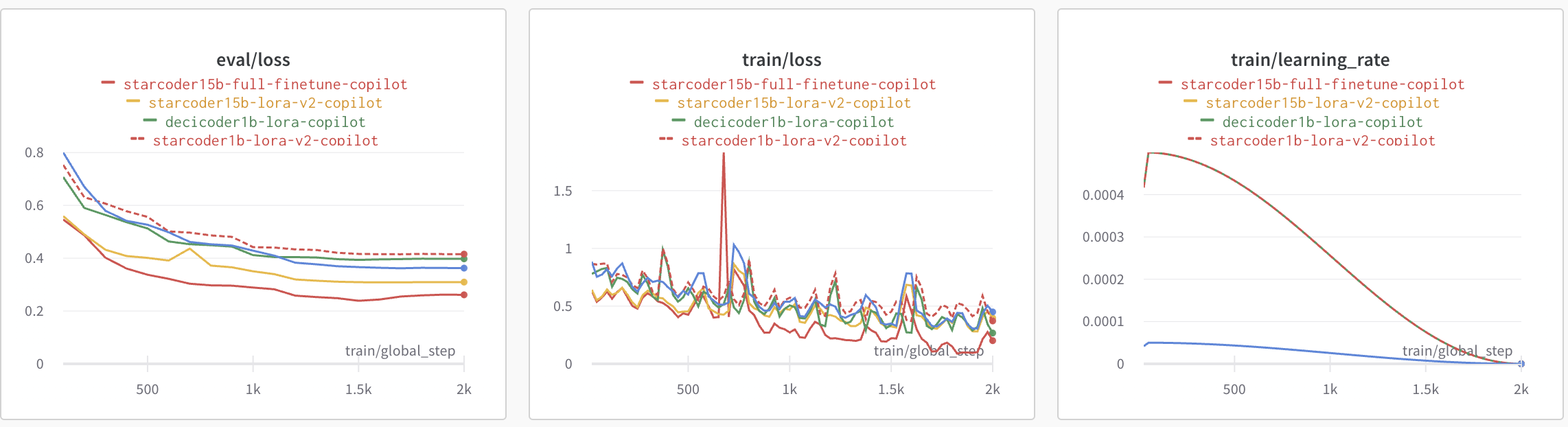Toggle starcoder1b-lora-v2-copilot legend entry in eval/loss

265,141
